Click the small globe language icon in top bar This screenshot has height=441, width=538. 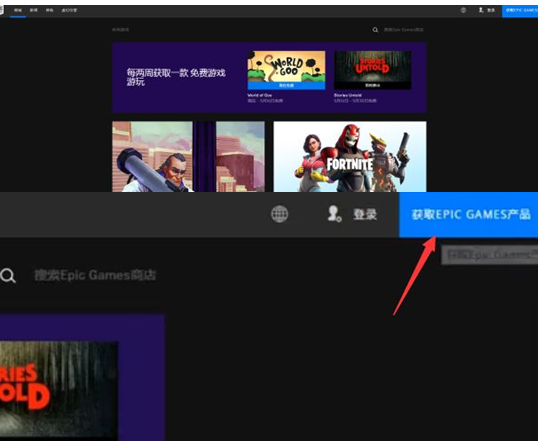463,10
